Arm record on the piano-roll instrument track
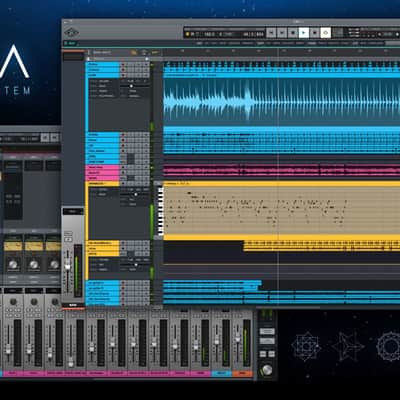 pyautogui.click(x=123, y=184)
